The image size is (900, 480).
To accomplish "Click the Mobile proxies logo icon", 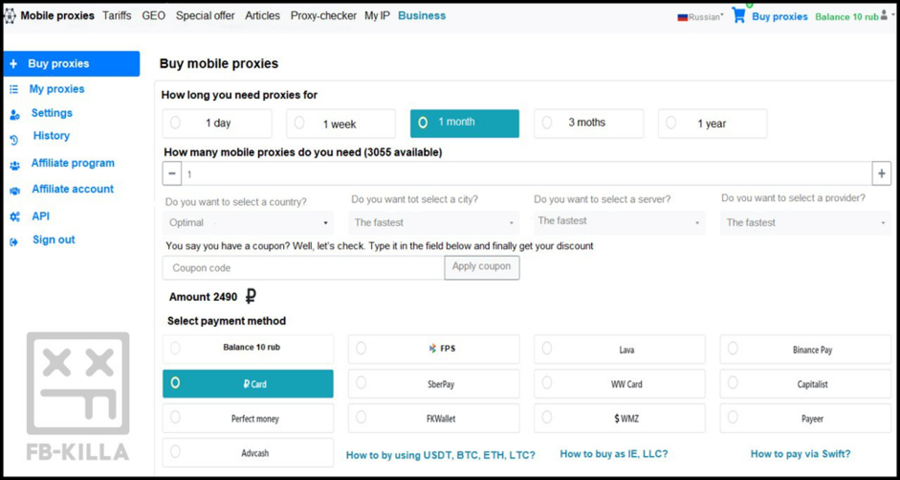I will coord(9,16).
